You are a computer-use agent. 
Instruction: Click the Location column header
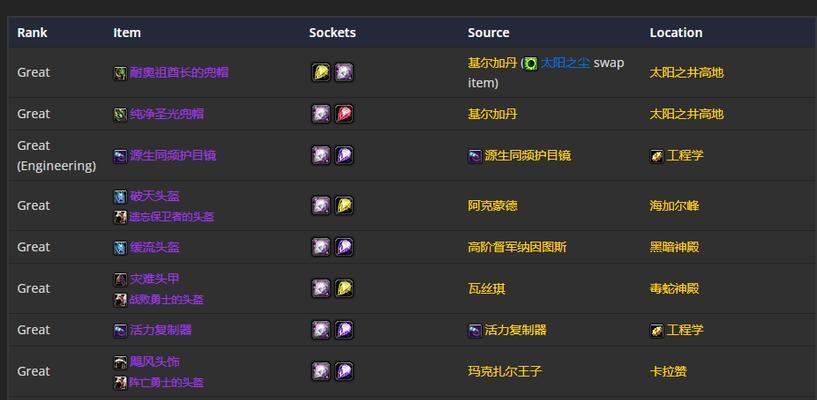click(x=676, y=32)
